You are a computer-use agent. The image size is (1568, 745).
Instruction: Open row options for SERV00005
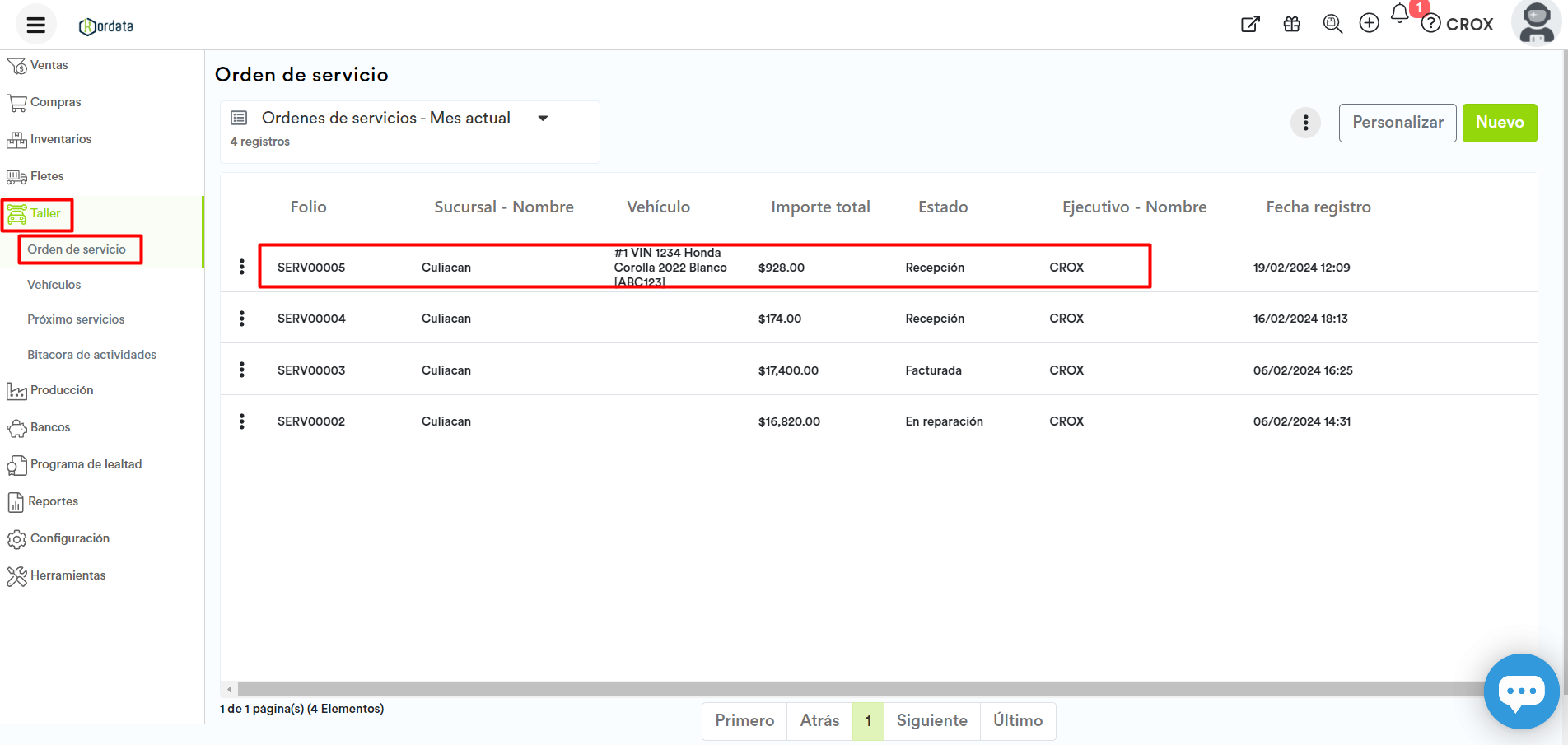click(241, 267)
